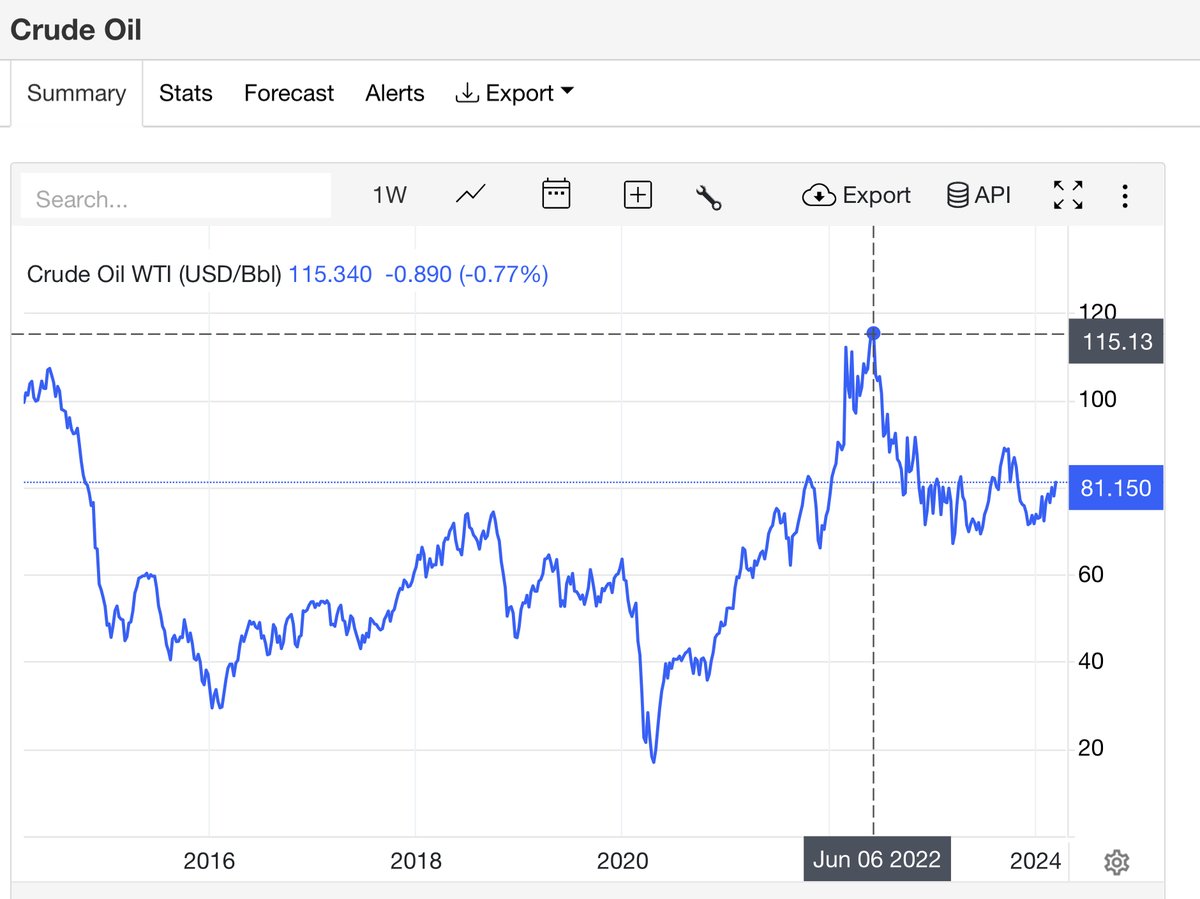Click the 2020 axis label
This screenshot has width=1200, height=899.
point(621,860)
